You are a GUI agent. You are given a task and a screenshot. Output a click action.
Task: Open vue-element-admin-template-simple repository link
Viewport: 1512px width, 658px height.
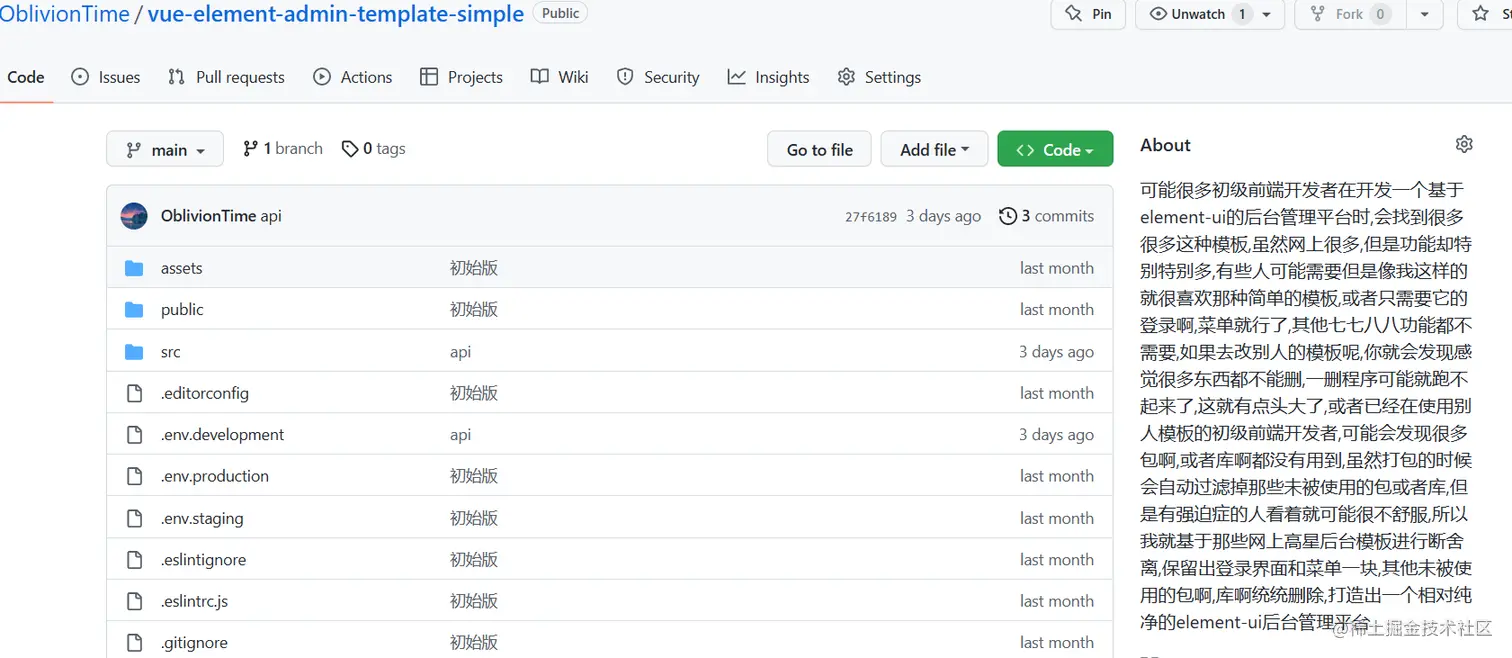[x=336, y=14]
